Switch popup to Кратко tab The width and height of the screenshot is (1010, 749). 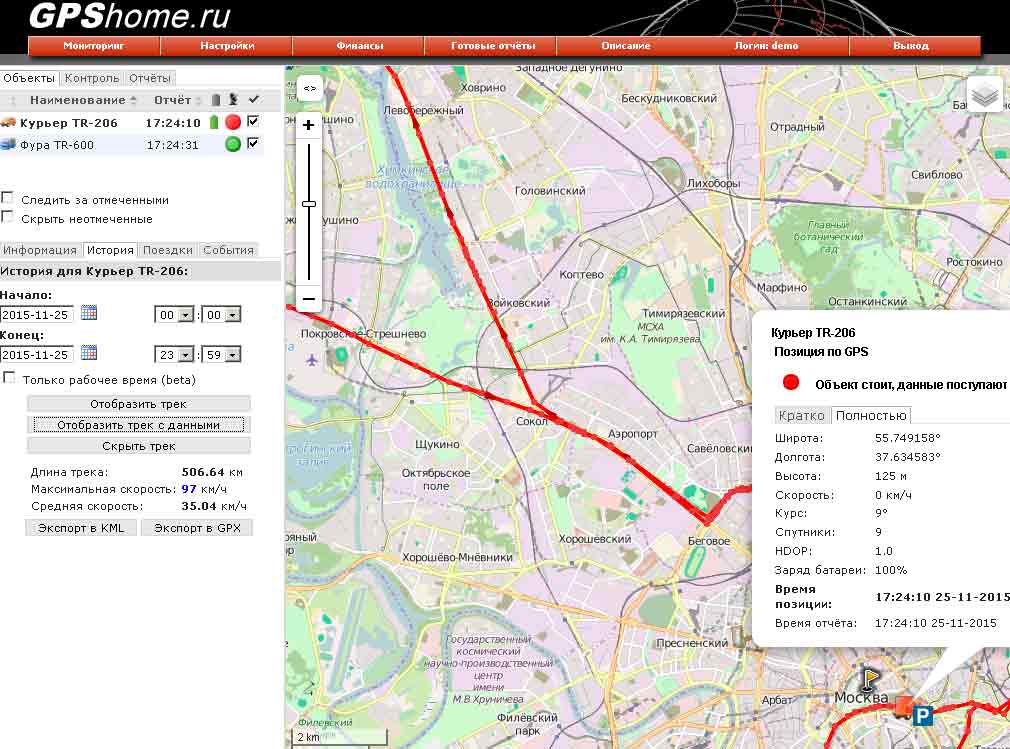(801, 415)
